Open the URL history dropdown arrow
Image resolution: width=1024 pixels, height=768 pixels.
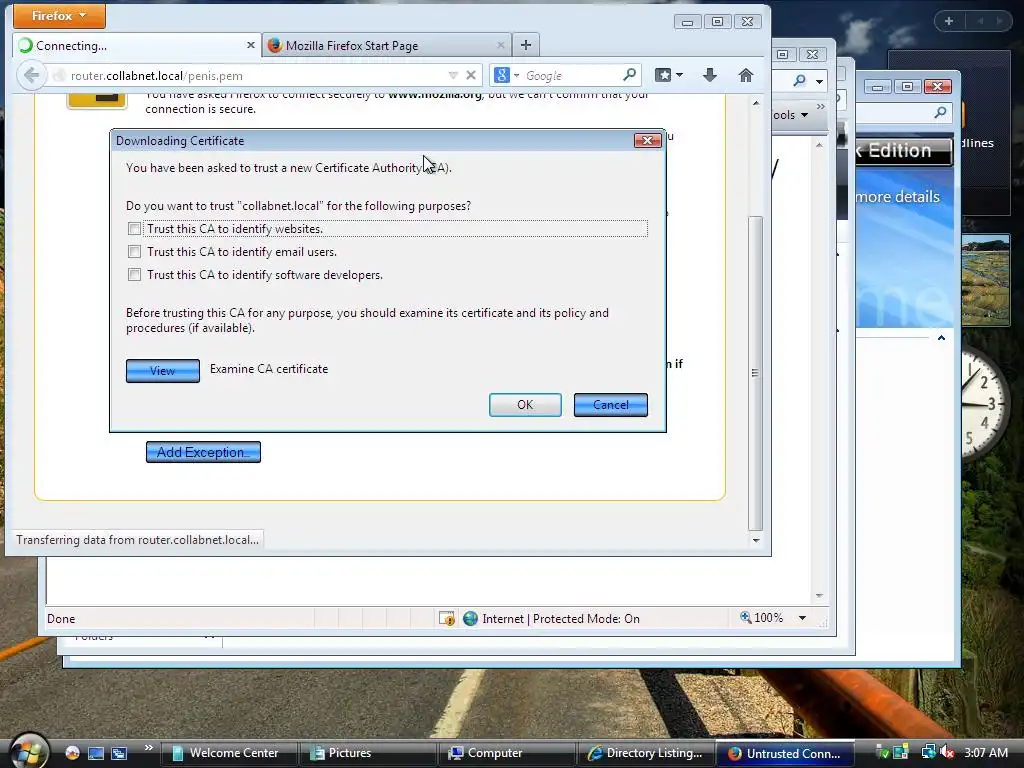[453, 76]
